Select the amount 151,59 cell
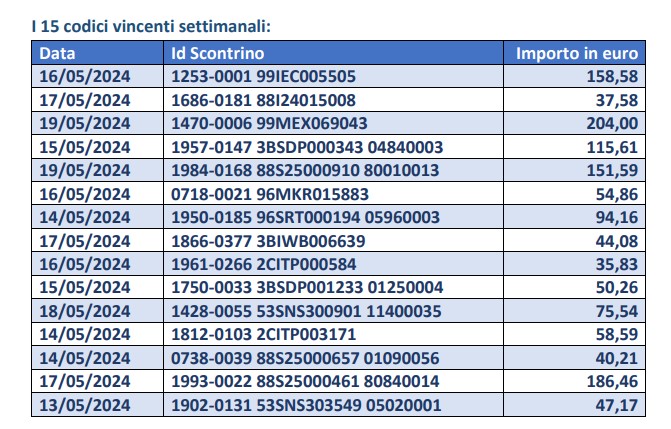 click(574, 170)
